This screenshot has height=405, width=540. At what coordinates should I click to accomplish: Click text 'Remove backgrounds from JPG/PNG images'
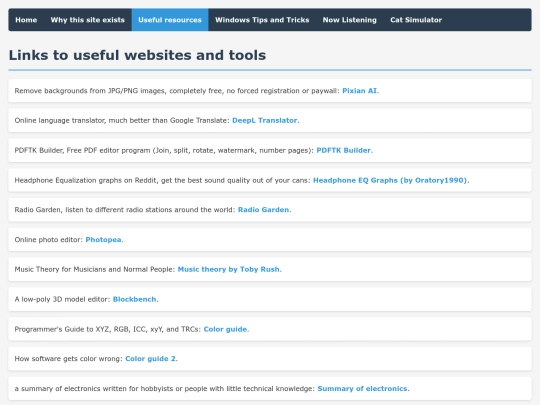coord(90,91)
